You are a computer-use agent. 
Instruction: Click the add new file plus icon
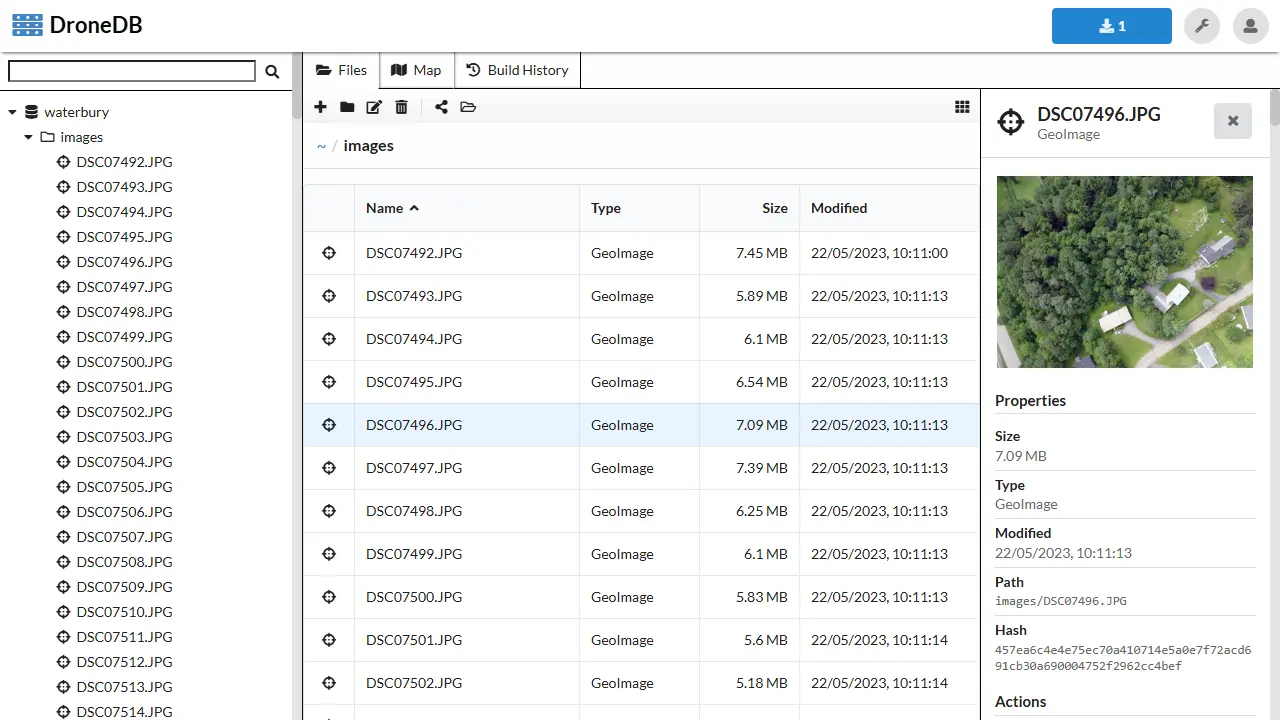pos(320,107)
